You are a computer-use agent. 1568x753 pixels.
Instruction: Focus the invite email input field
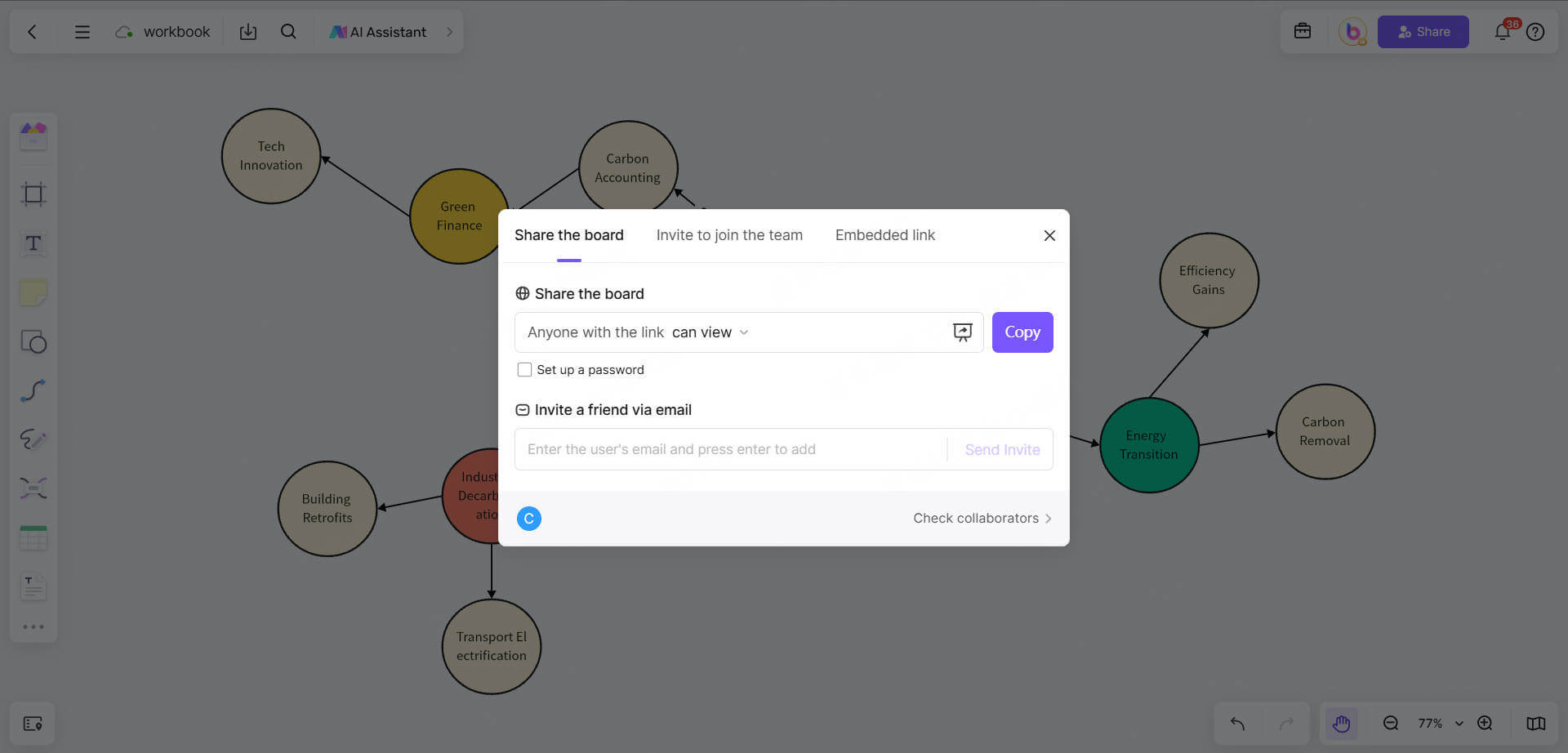point(731,449)
